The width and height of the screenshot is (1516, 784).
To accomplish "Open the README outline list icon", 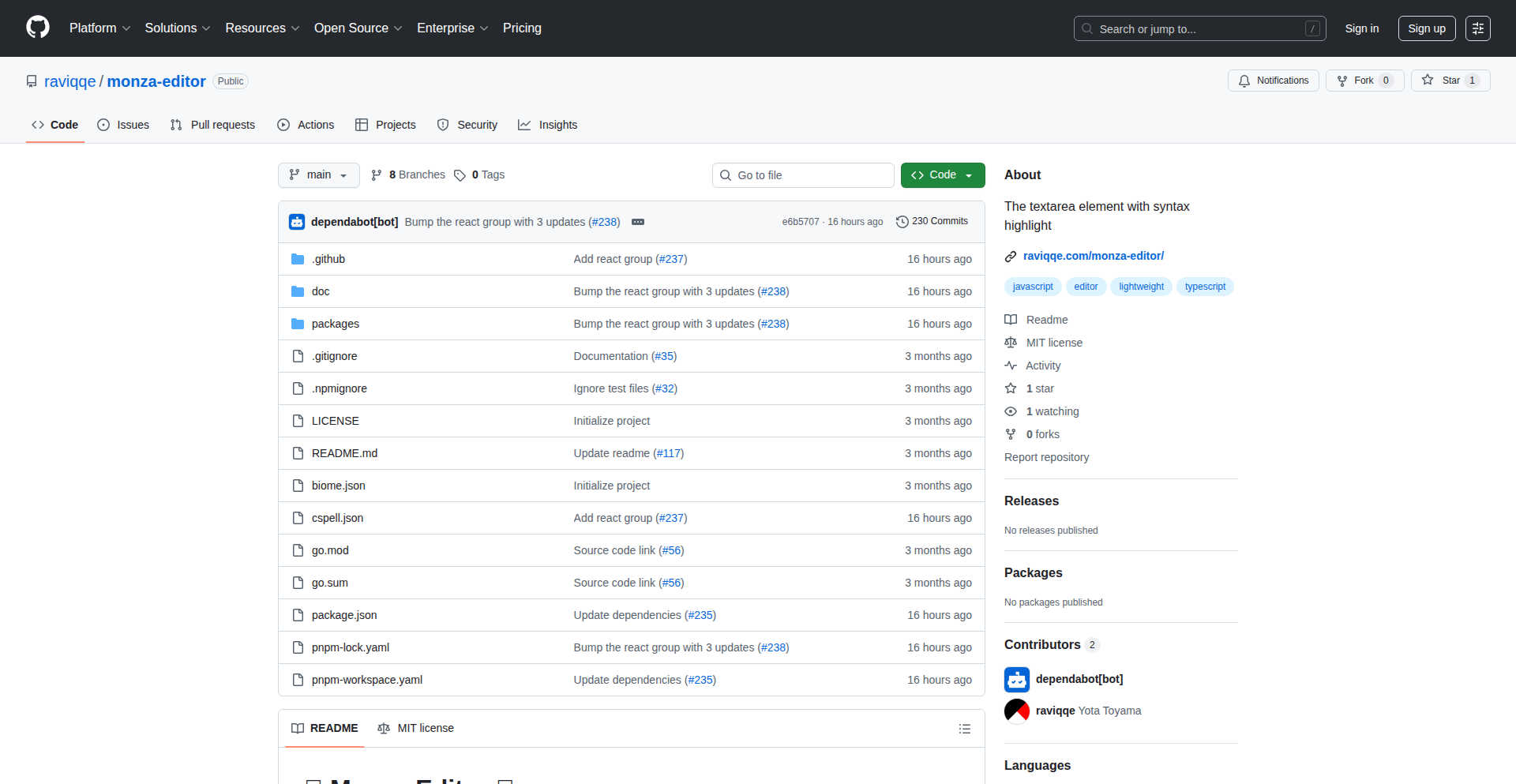I will (964, 729).
